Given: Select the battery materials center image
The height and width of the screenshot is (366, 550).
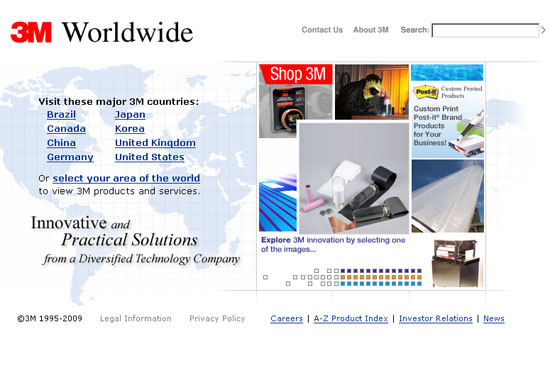Looking at the screenshot, I should pyautogui.click(x=354, y=178).
